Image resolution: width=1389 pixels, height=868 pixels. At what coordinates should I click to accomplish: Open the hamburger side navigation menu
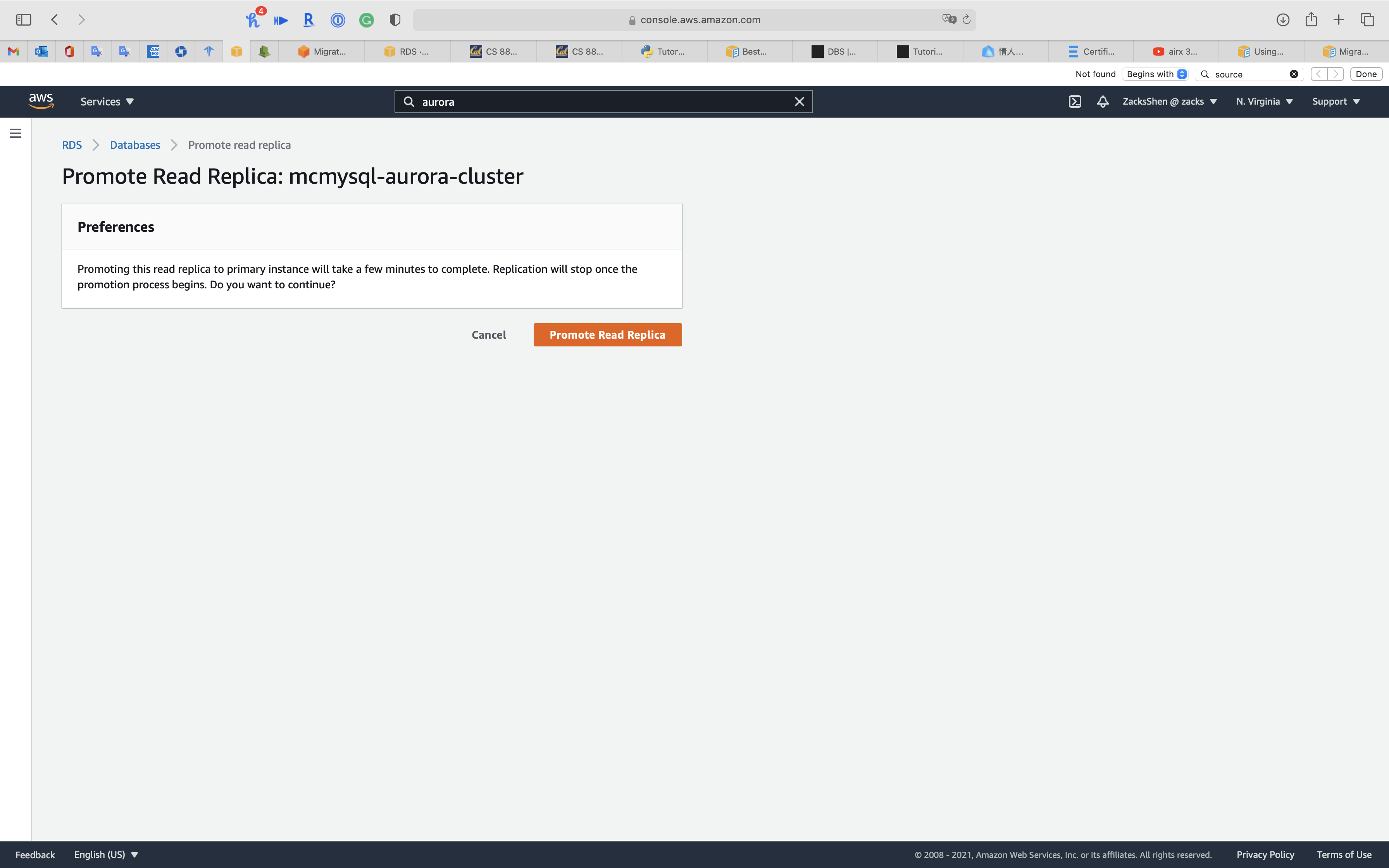coord(16,133)
